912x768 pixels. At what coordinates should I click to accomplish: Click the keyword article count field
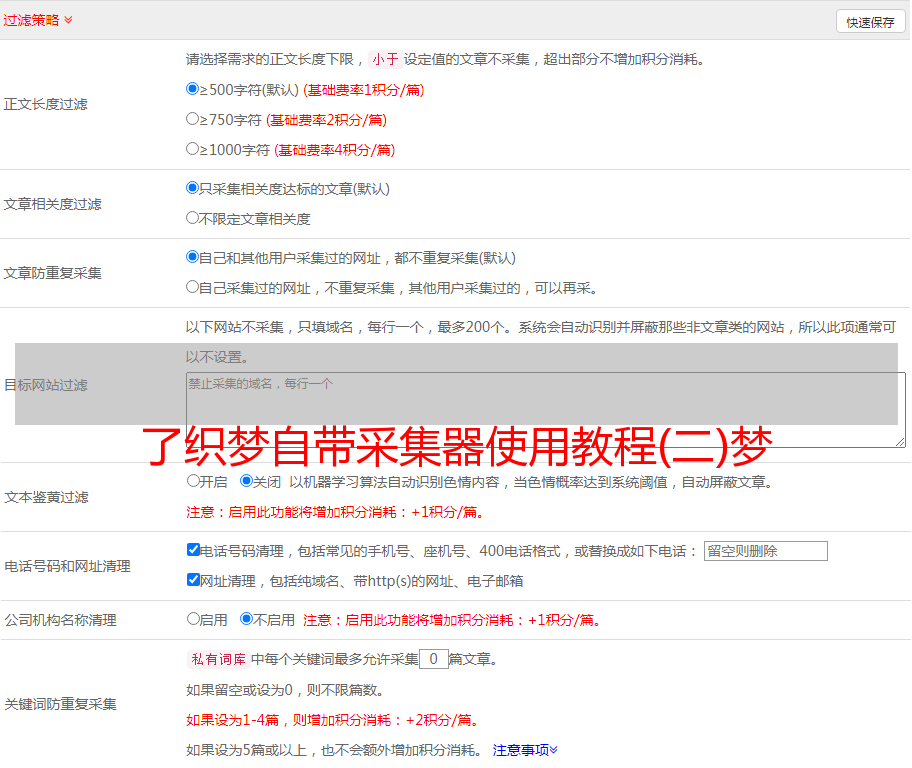click(x=433, y=659)
